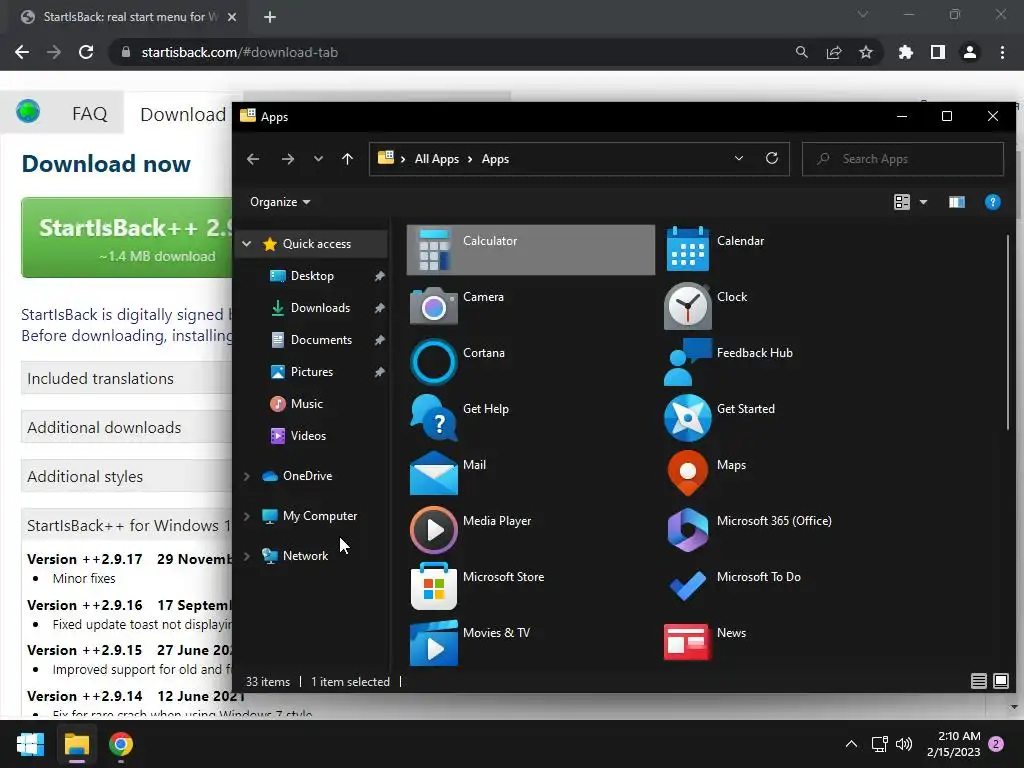Expand Additional styles section
Viewport: 1024px width, 768px height.
[127, 476]
